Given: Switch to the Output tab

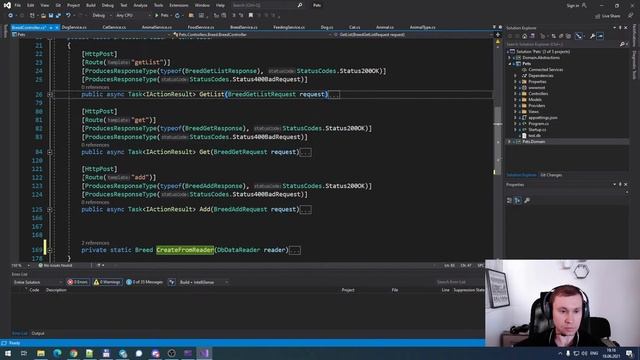Looking at the screenshot, I should point(38,333).
